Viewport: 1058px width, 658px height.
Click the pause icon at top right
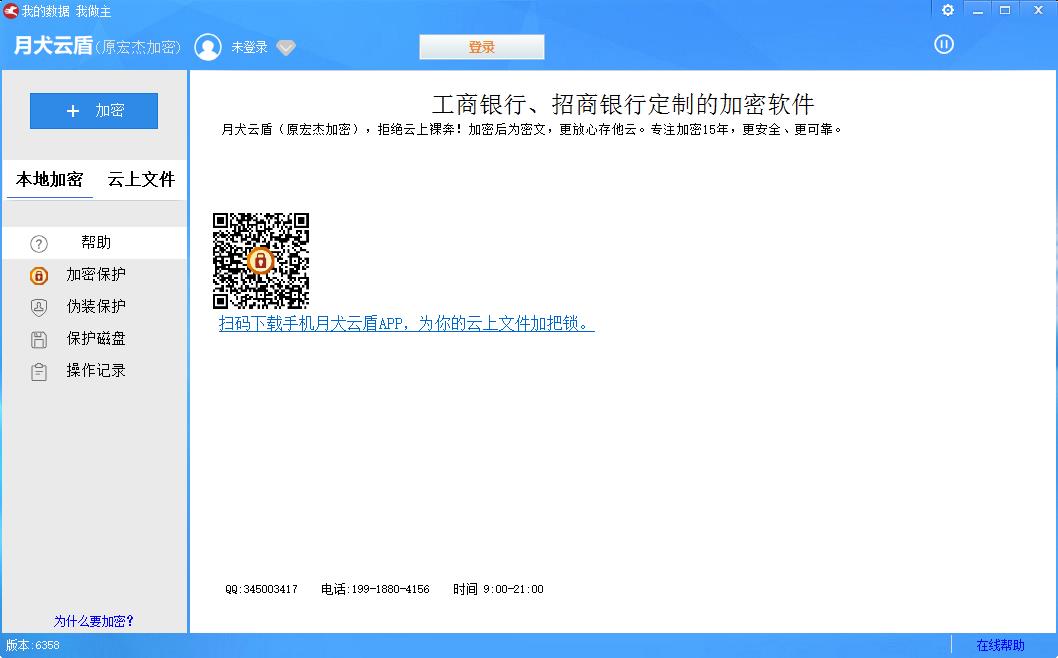pyautogui.click(x=943, y=44)
